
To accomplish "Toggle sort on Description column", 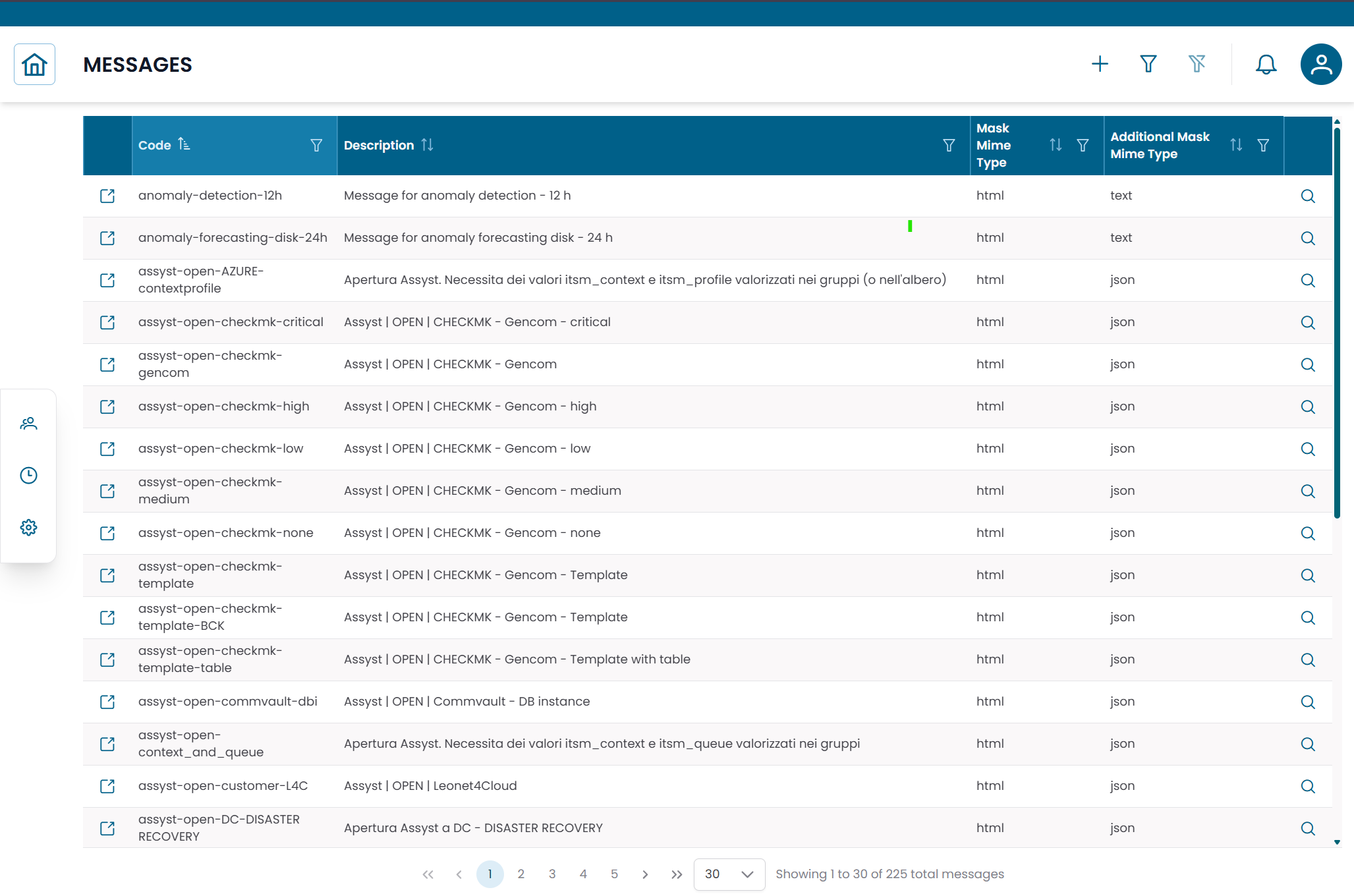I will 428,144.
